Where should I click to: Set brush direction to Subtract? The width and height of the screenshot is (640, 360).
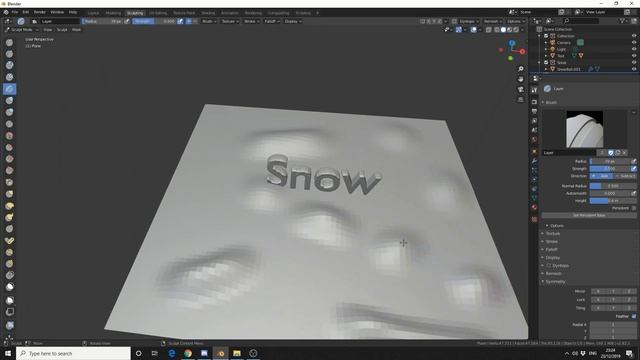pos(625,176)
